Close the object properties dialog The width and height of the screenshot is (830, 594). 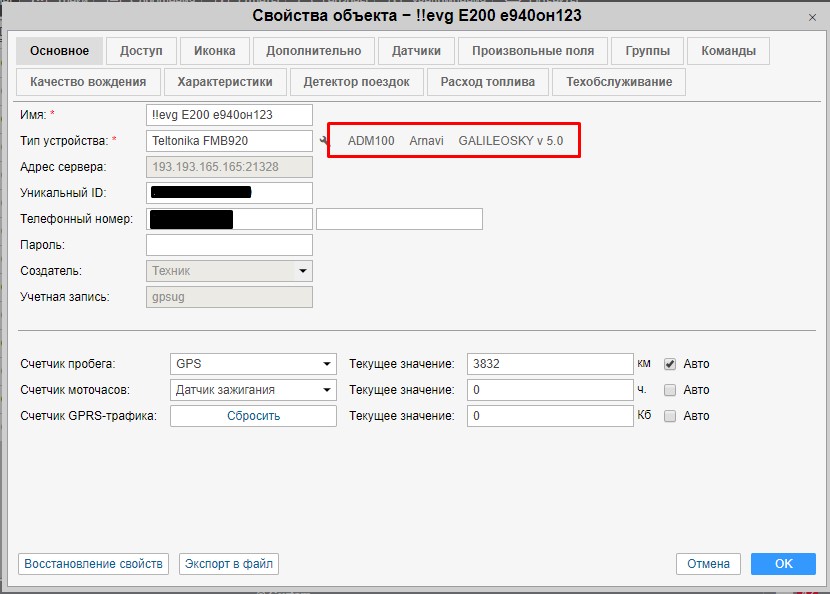[x=812, y=17]
